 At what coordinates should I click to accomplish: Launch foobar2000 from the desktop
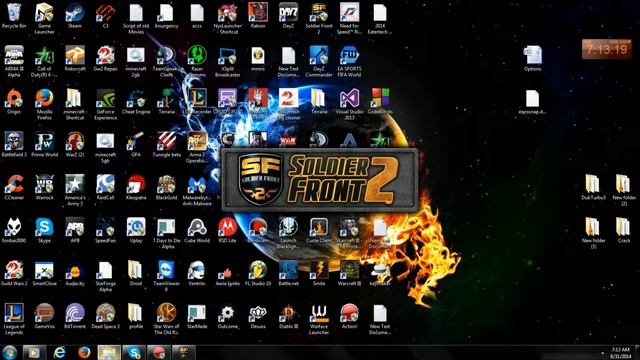click(14, 231)
